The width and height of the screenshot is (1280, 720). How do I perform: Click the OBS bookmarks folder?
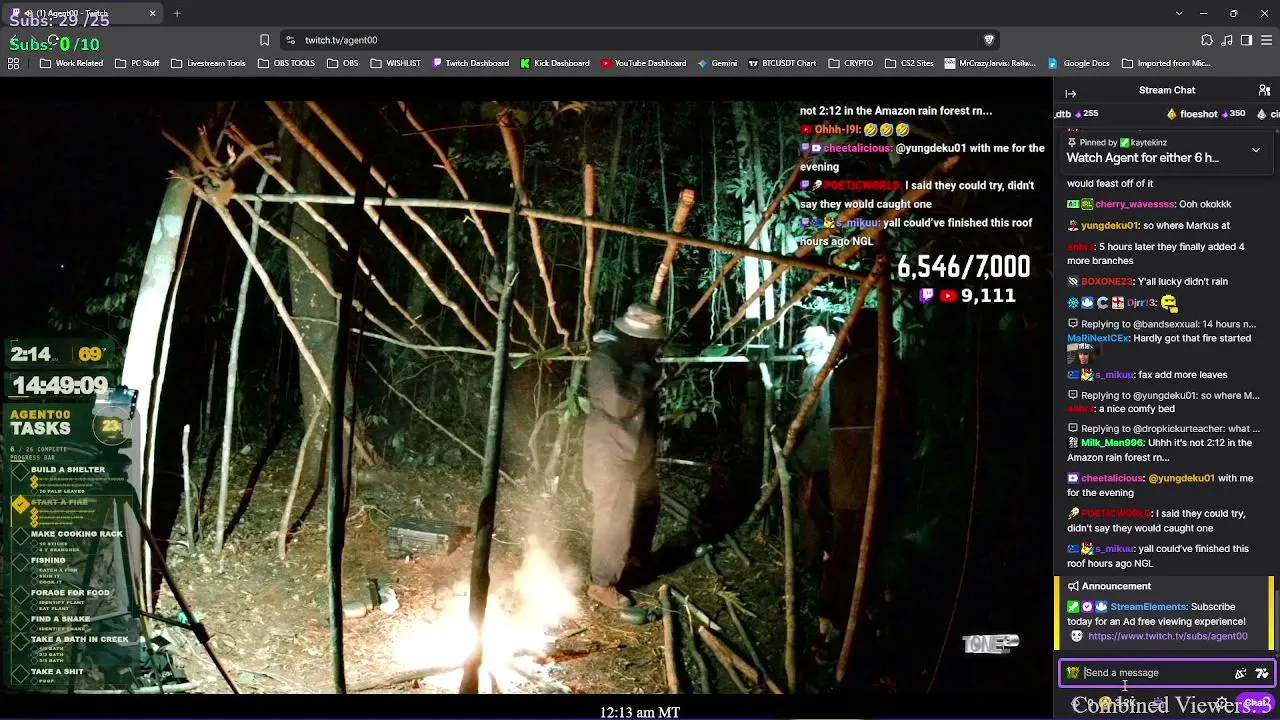coord(343,63)
